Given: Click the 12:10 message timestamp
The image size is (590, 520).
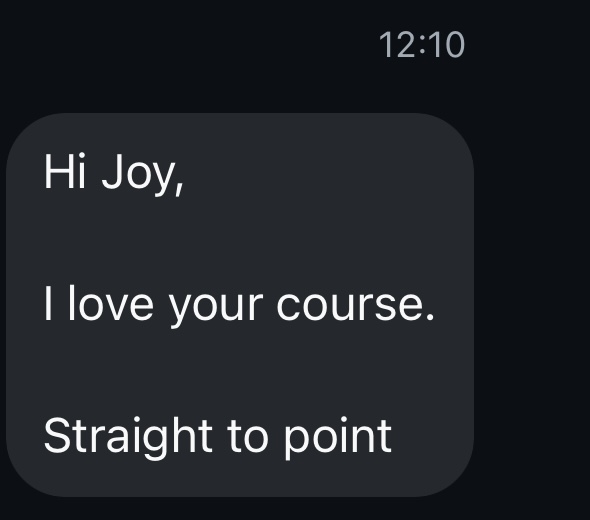Looking at the screenshot, I should click(422, 45).
